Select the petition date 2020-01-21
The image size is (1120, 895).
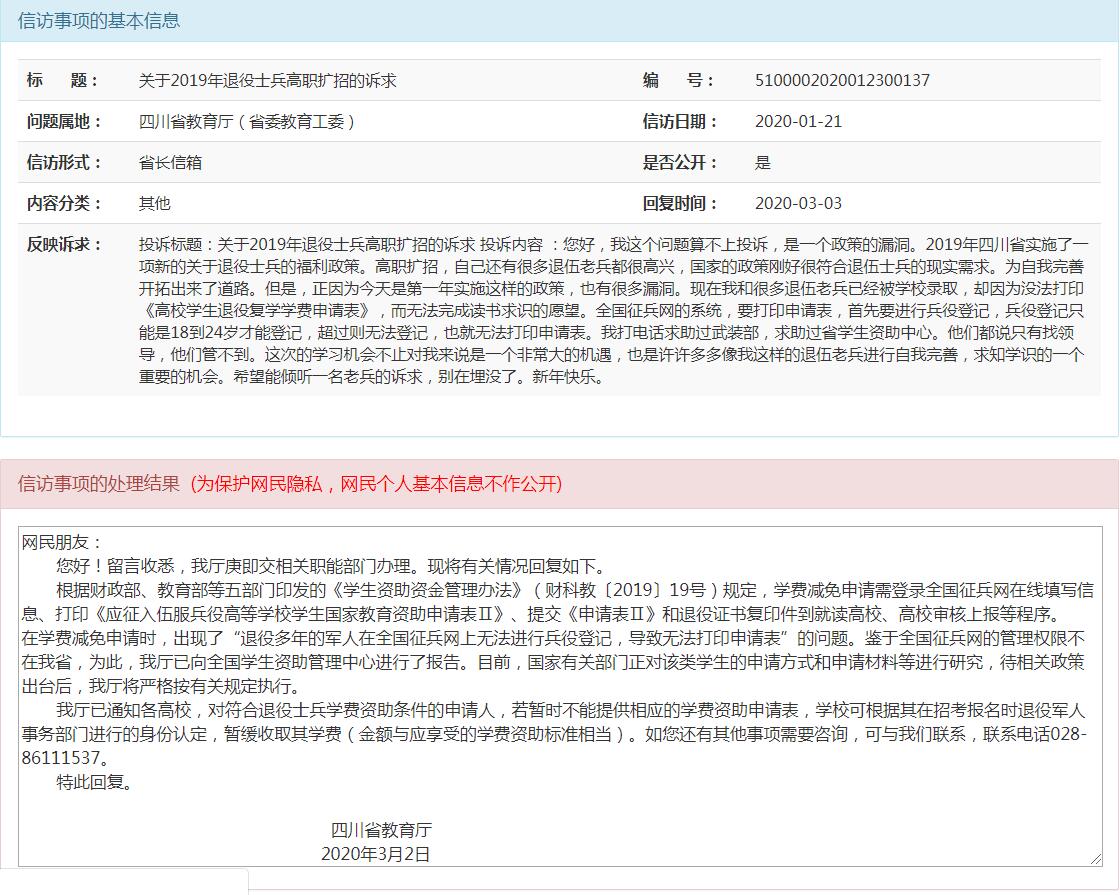click(799, 121)
